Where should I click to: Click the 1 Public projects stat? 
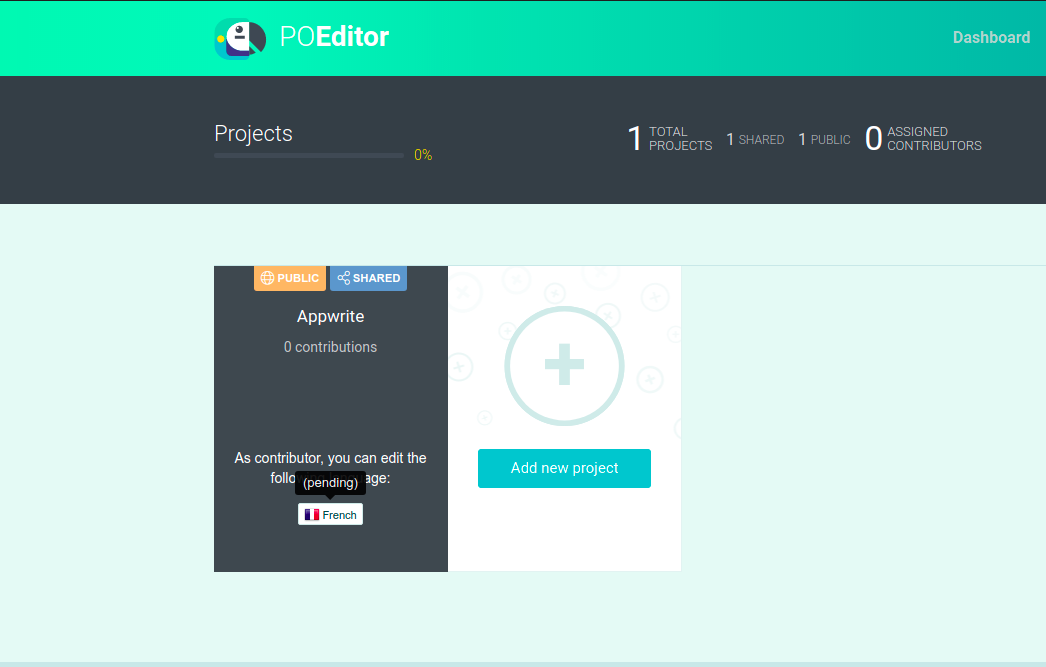click(824, 139)
